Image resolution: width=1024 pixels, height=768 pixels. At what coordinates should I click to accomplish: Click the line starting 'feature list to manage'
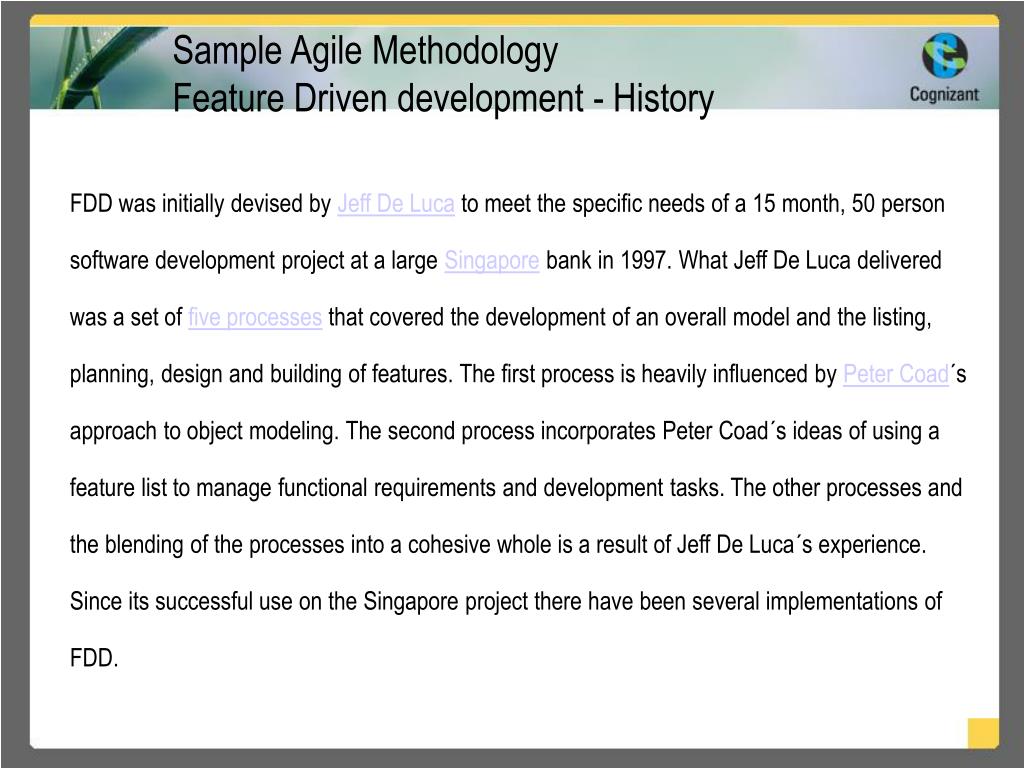pyautogui.click(x=515, y=488)
